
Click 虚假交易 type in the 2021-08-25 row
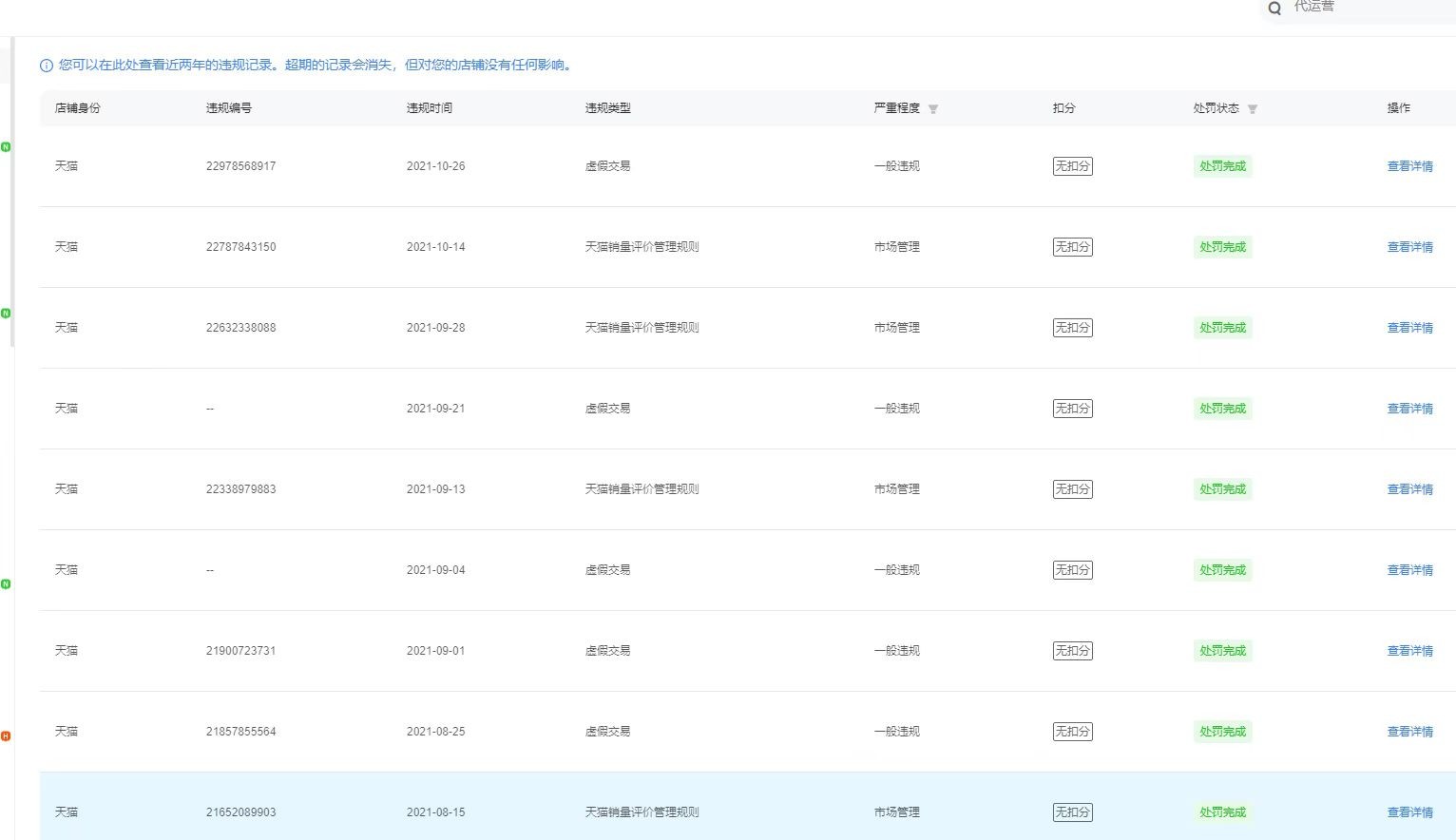coord(607,732)
